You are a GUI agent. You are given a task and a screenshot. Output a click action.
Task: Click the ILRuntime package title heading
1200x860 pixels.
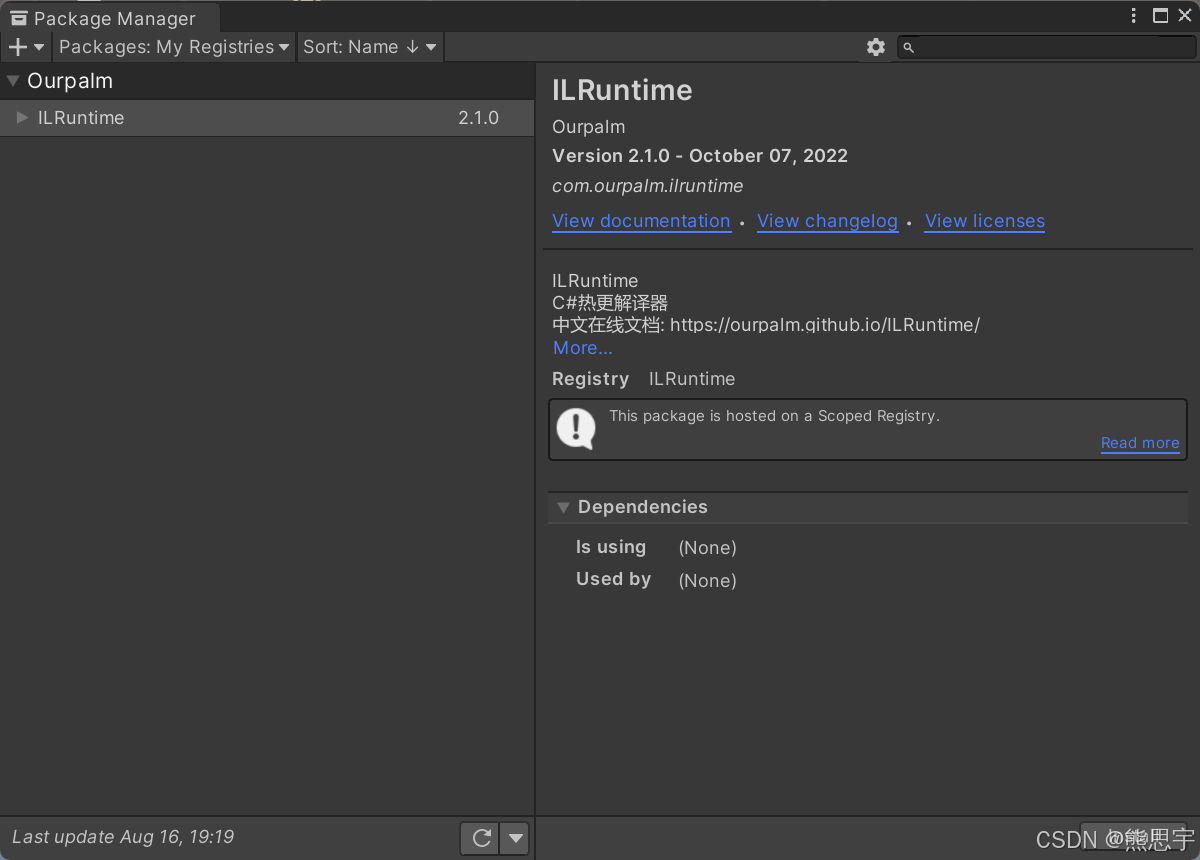tap(622, 90)
